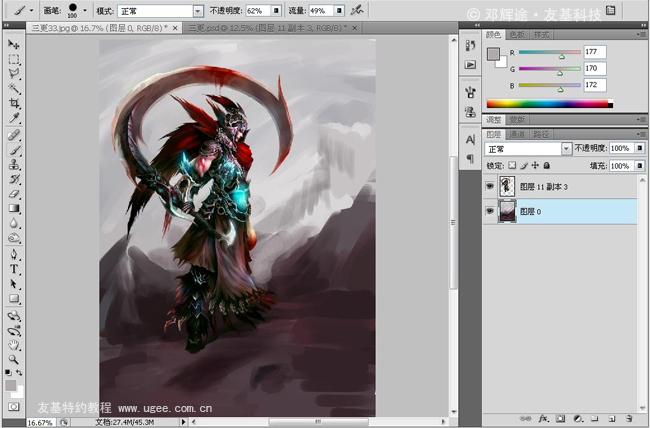The height and width of the screenshot is (428, 650).
Task: Open the brush preset picker dropdown
Action: click(x=85, y=10)
